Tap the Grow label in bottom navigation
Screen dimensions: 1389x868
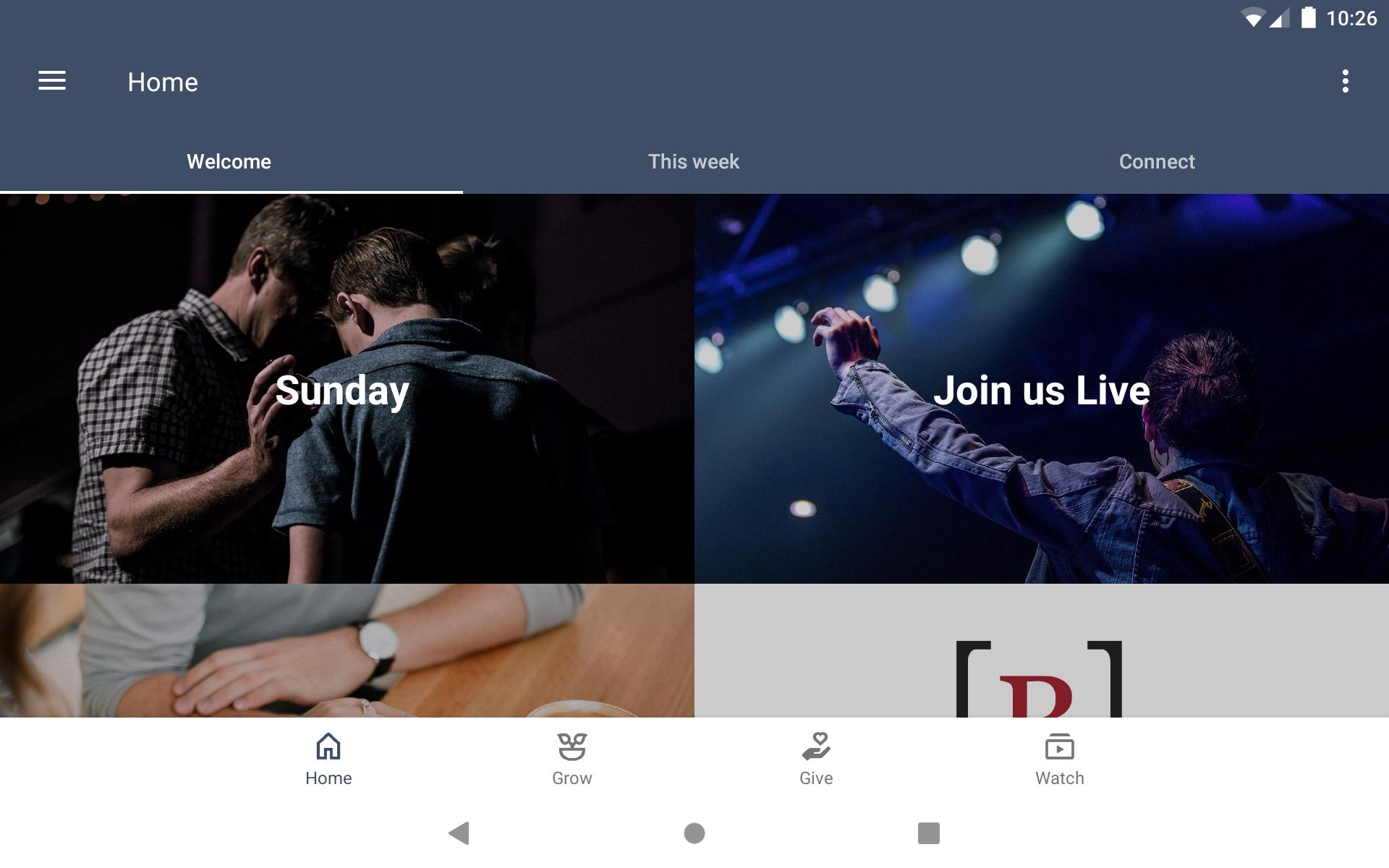click(572, 778)
